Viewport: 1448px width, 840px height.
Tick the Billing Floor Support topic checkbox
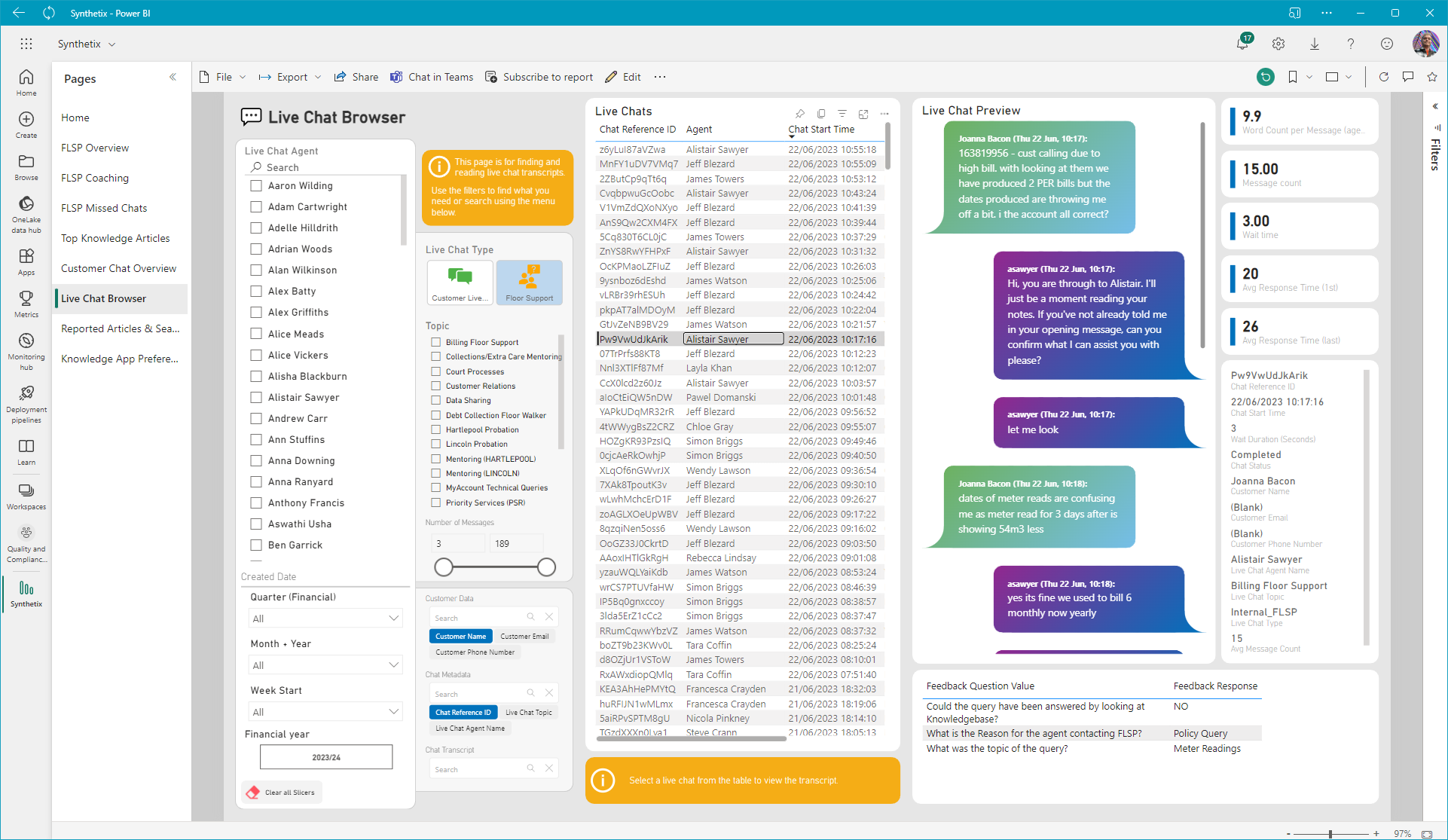tap(435, 342)
